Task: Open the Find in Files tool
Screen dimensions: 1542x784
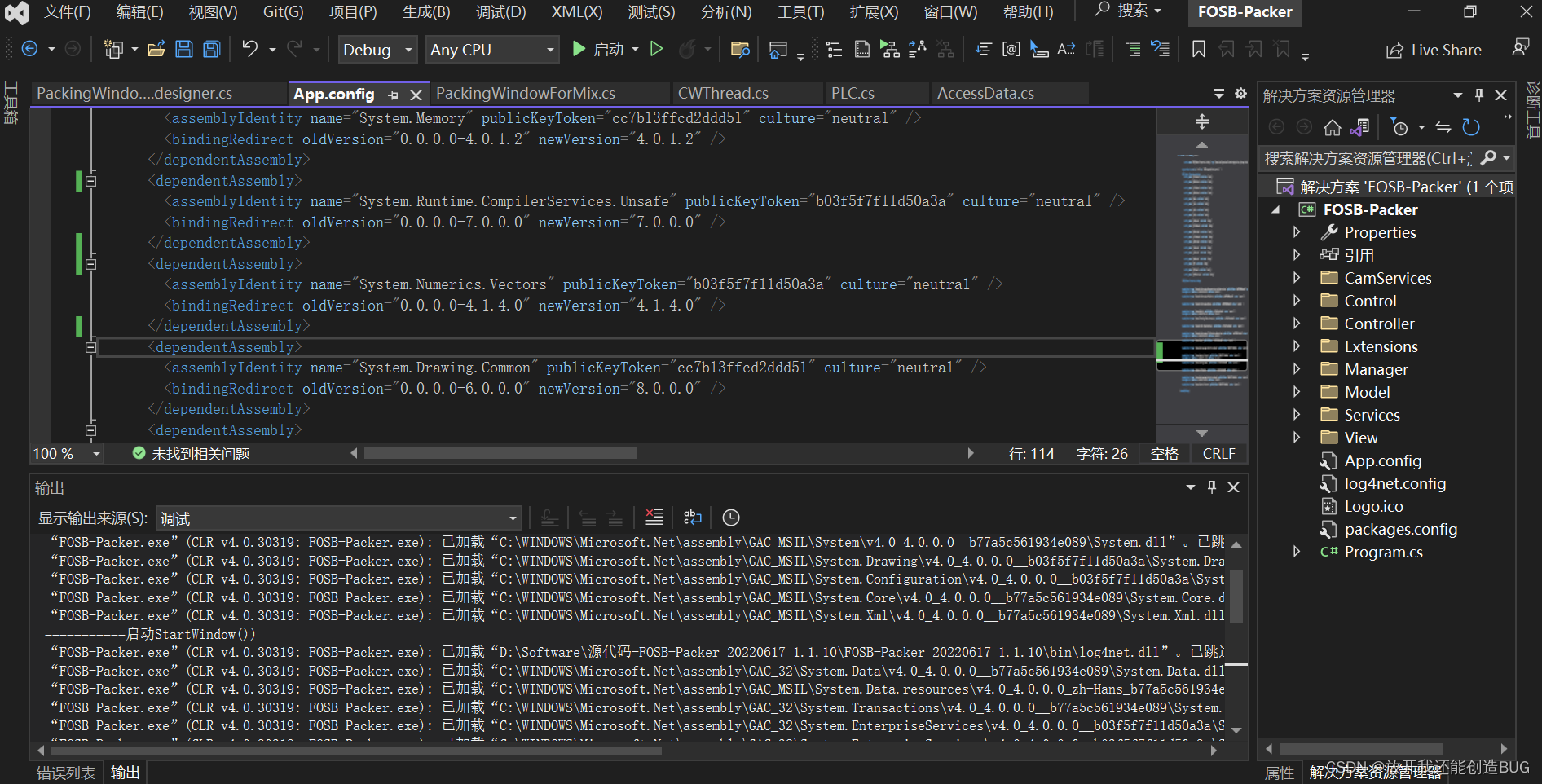Action: 740,50
